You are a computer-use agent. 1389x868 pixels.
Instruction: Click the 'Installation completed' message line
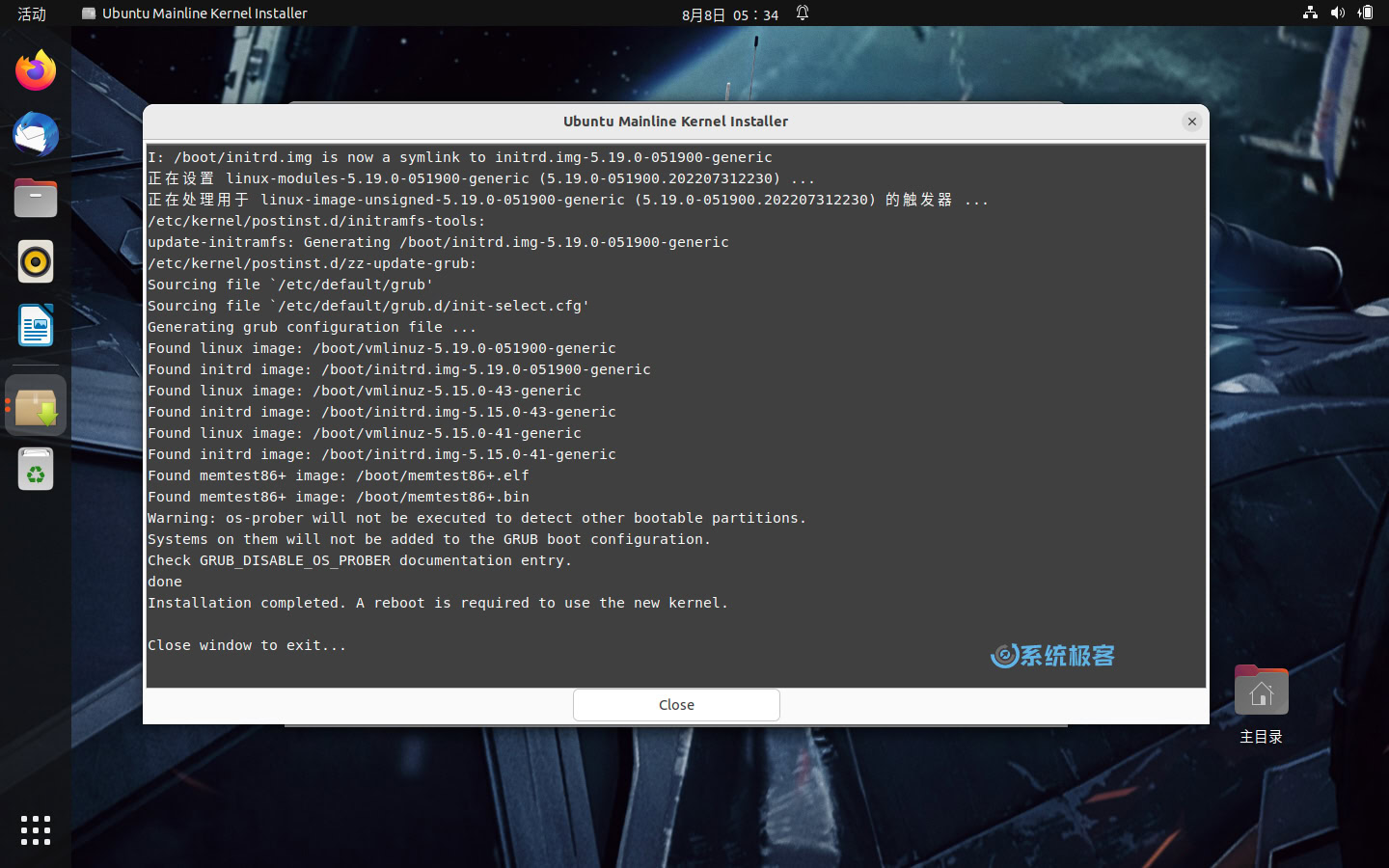tap(438, 603)
